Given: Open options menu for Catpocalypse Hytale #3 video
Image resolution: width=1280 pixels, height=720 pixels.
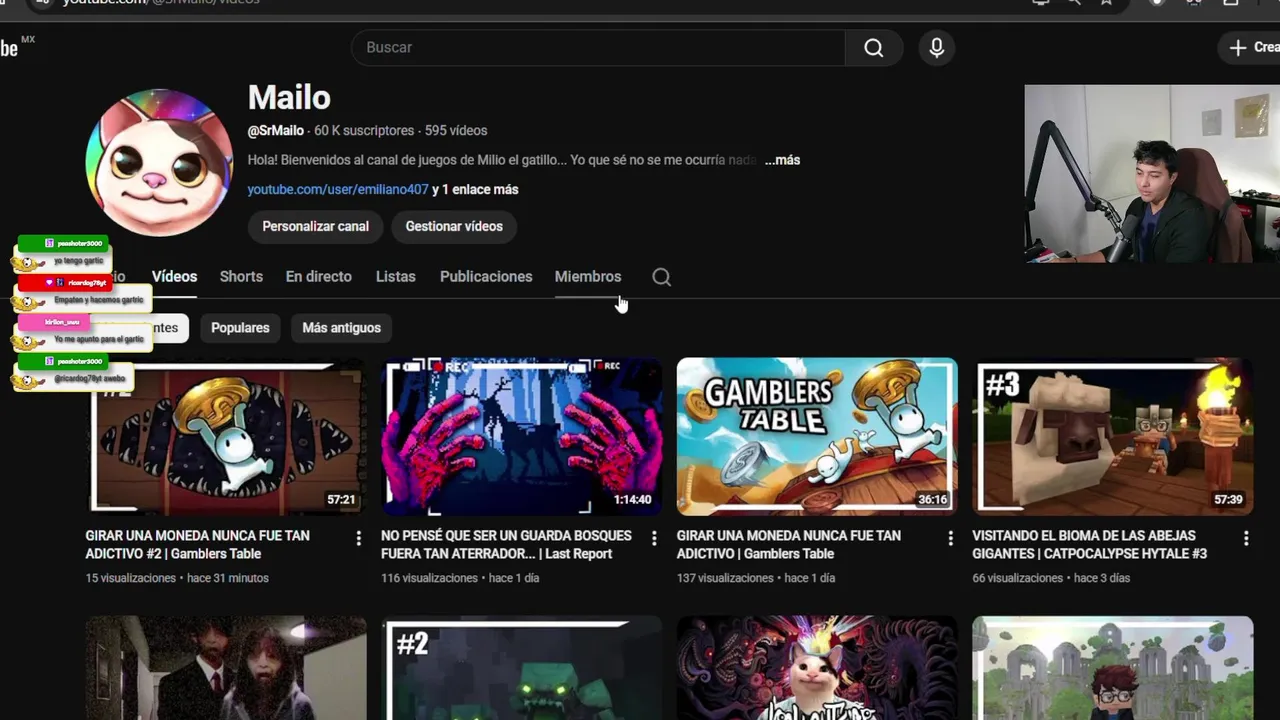Looking at the screenshot, I should click(1246, 539).
